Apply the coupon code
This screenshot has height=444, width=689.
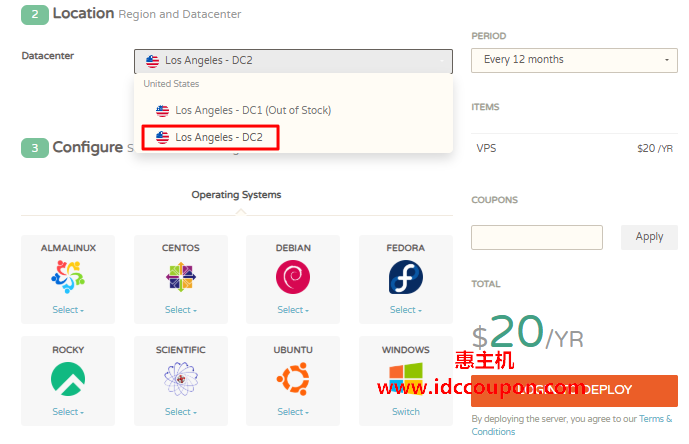pos(649,237)
